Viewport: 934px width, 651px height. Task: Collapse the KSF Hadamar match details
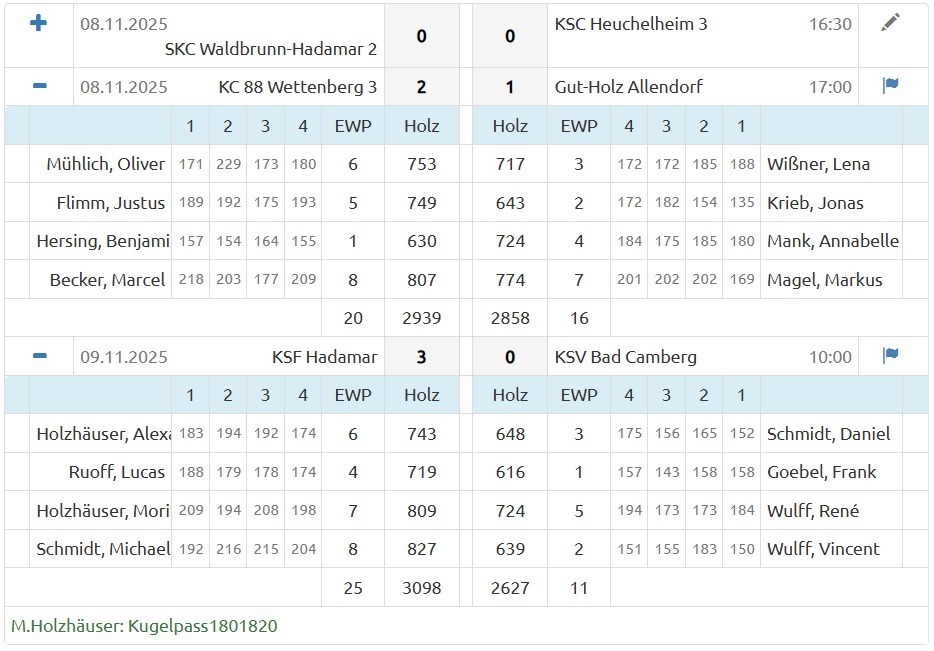click(x=39, y=356)
